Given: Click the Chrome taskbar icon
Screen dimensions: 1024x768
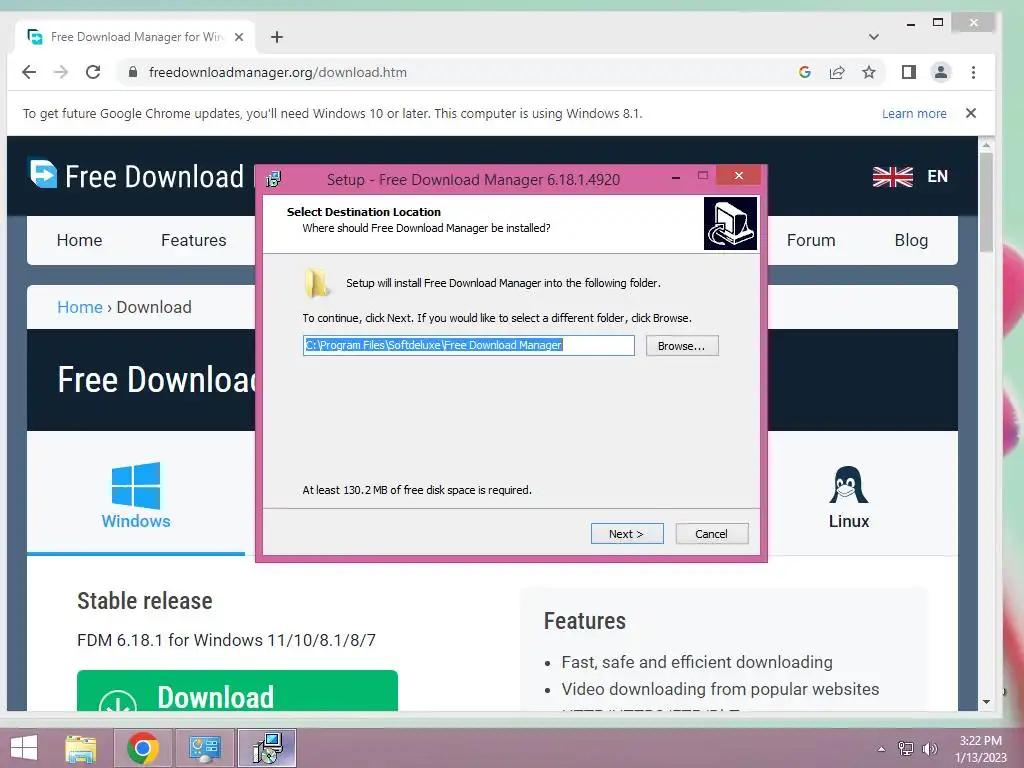Looking at the screenshot, I should 143,748.
